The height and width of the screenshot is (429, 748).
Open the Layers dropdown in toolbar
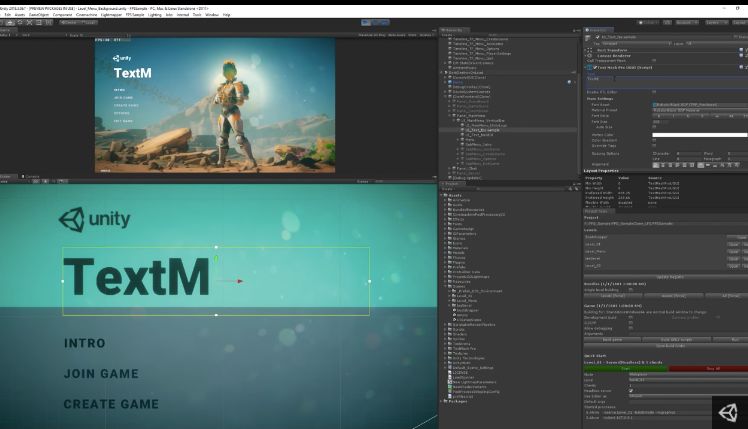(x=716, y=22)
